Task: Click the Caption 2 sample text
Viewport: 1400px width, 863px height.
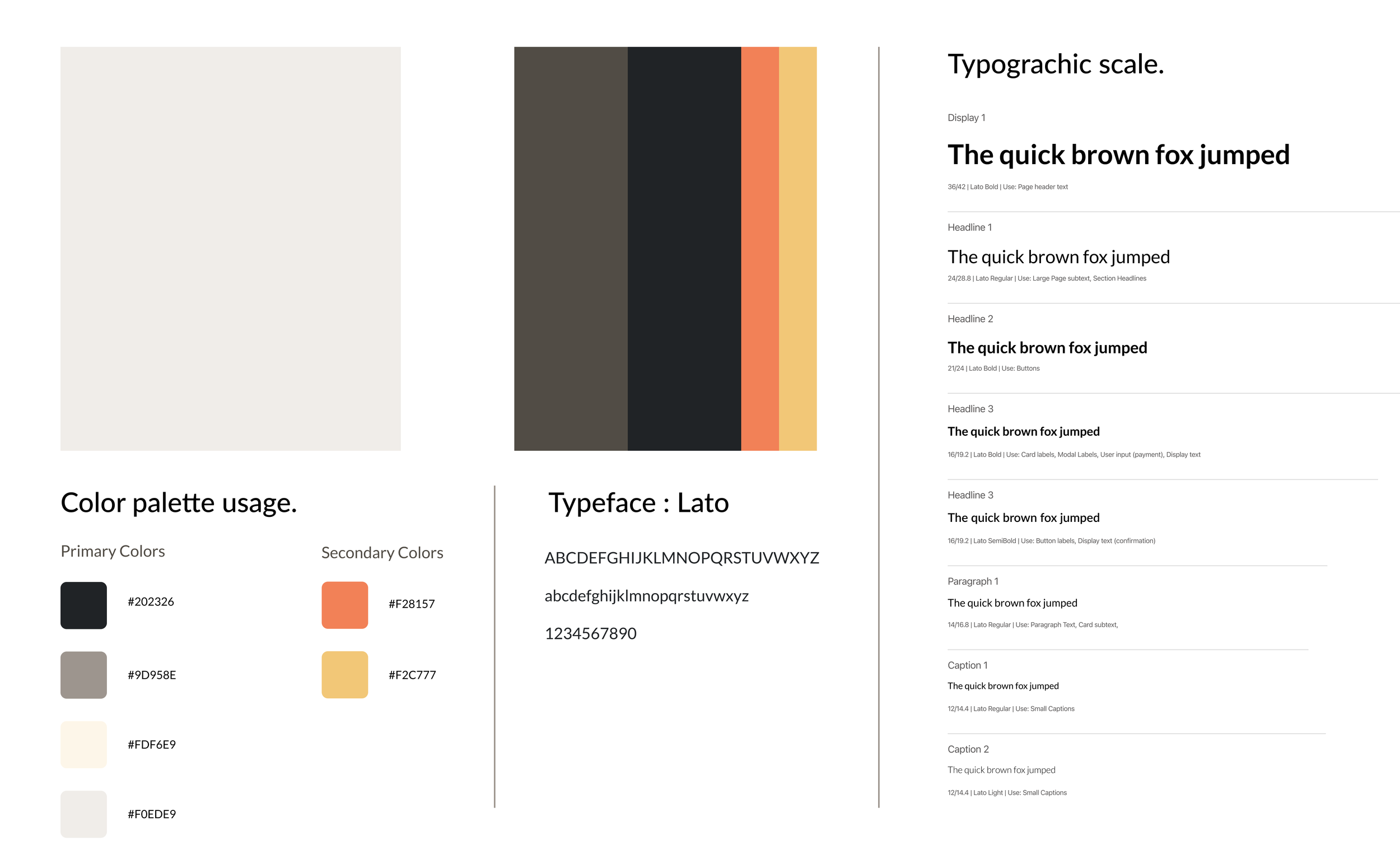Action: [1001, 770]
